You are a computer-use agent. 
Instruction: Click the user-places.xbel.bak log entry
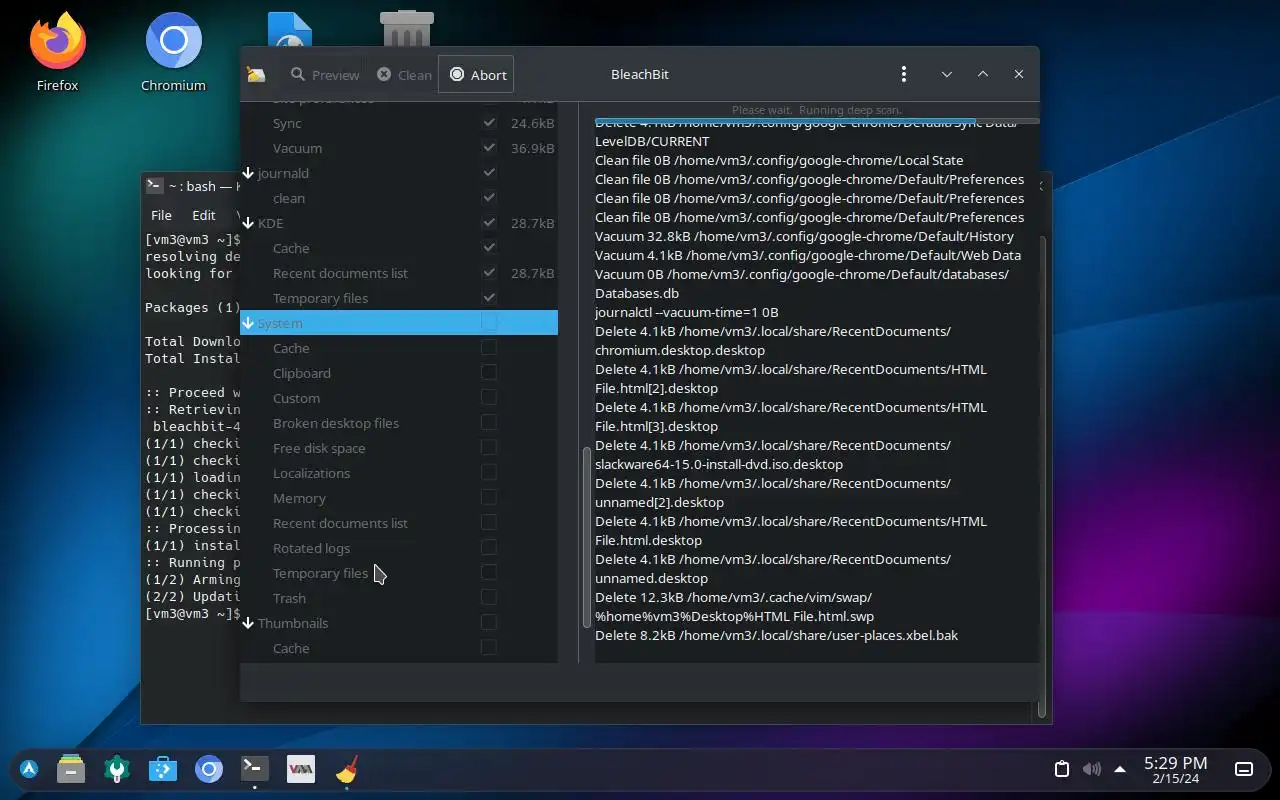coord(776,635)
